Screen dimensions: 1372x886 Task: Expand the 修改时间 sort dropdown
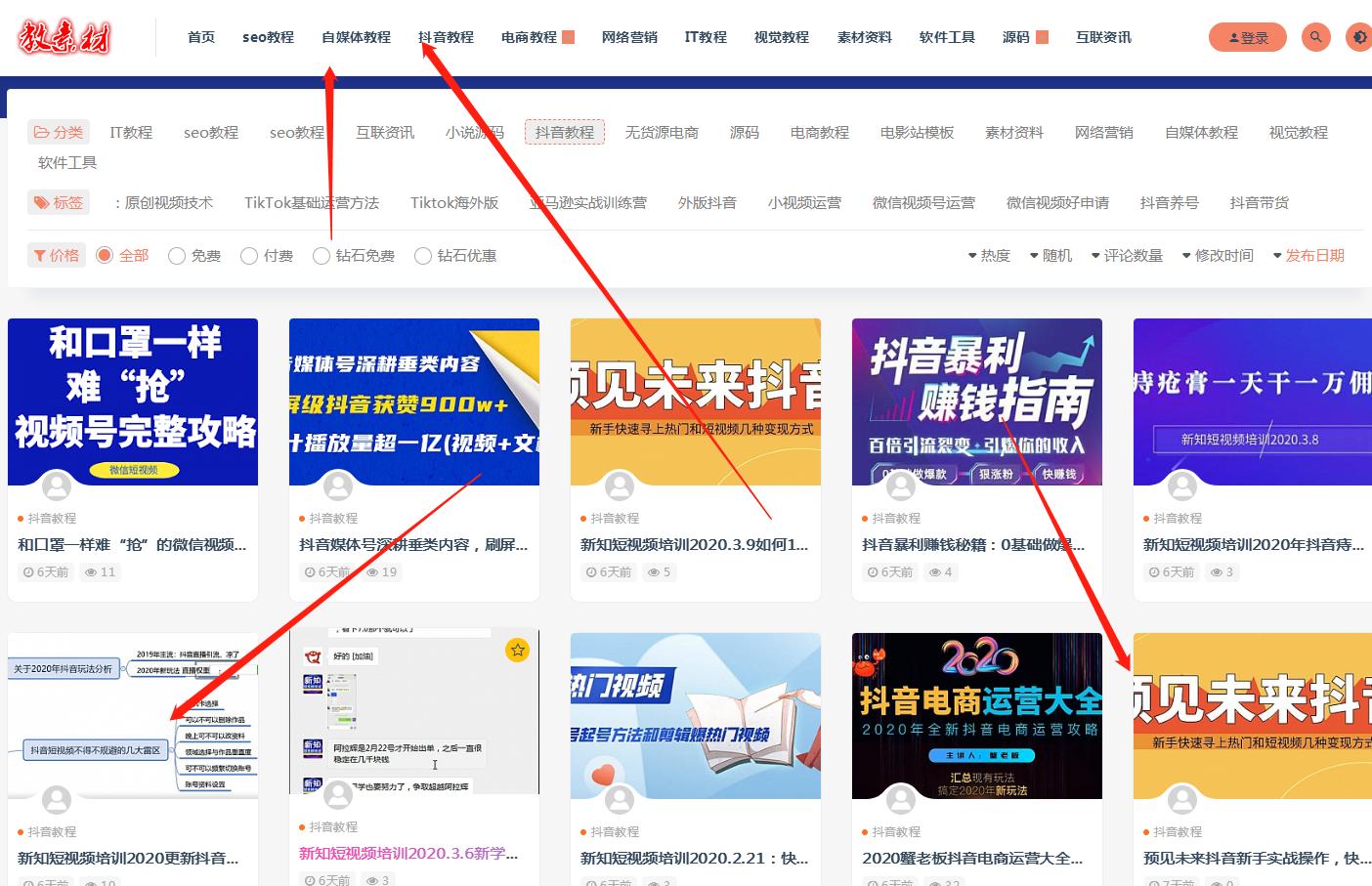(x=1219, y=255)
